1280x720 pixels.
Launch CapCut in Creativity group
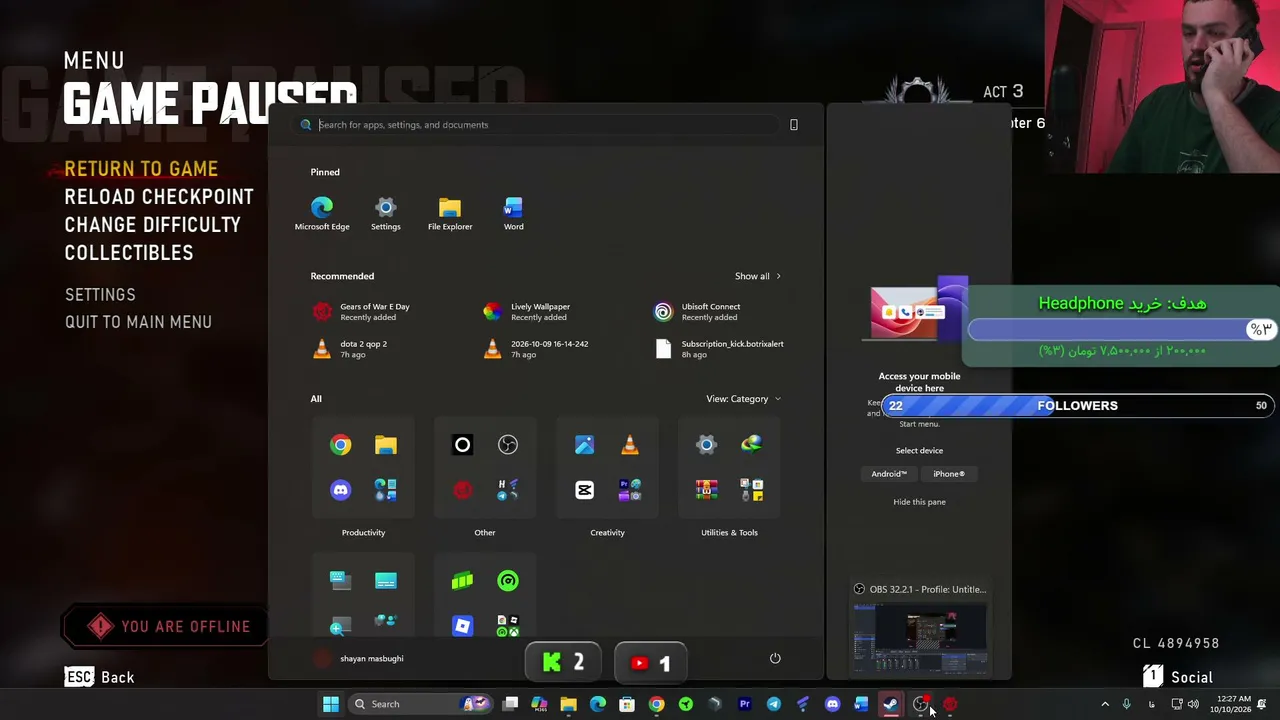click(x=585, y=490)
